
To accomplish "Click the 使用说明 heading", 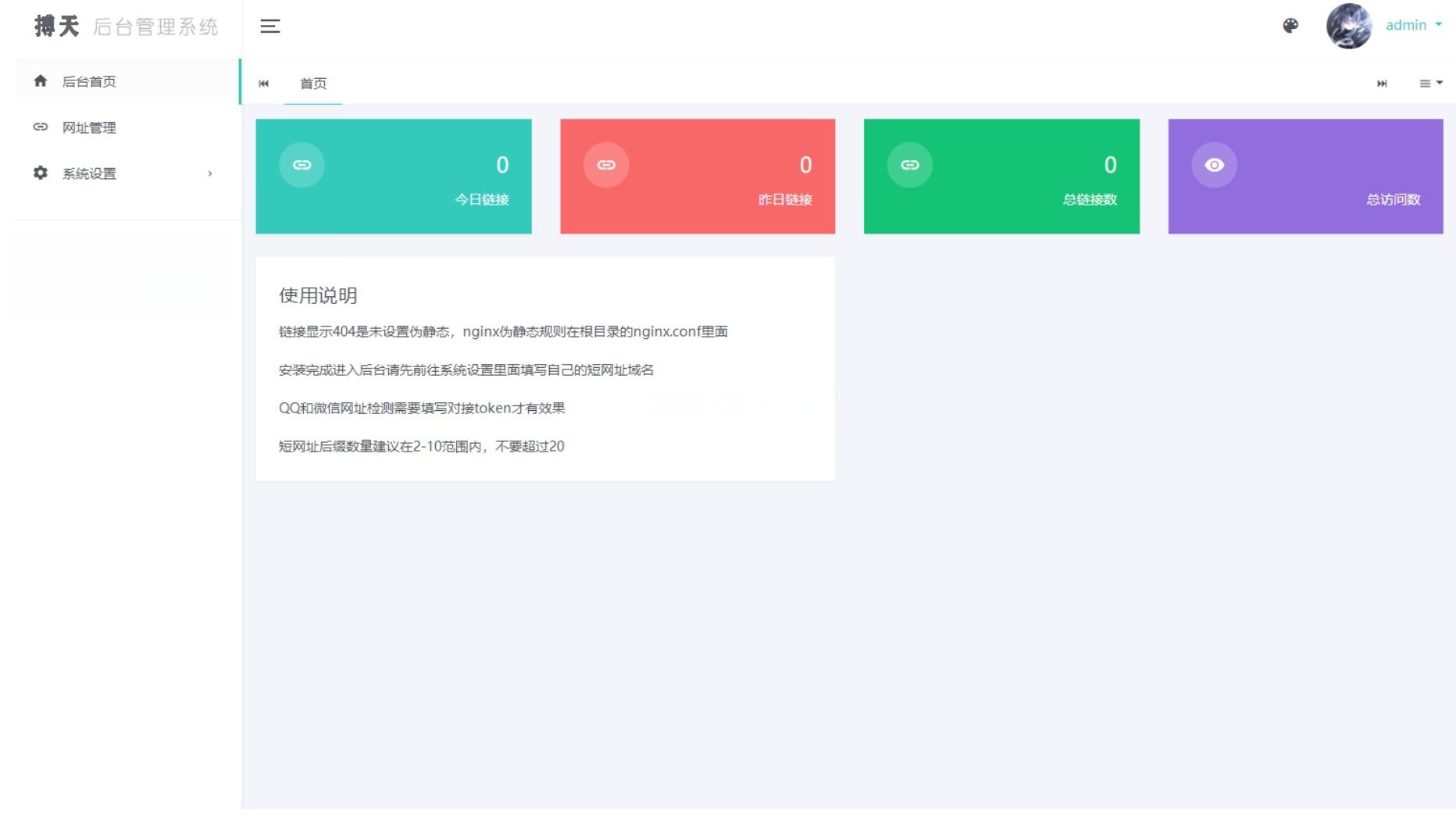I will tap(318, 295).
